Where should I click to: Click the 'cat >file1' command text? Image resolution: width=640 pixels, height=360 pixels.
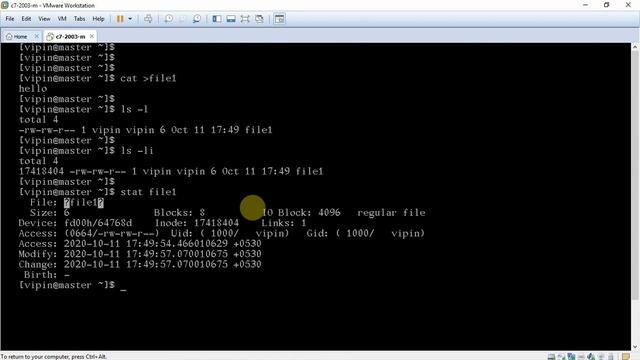148,78
